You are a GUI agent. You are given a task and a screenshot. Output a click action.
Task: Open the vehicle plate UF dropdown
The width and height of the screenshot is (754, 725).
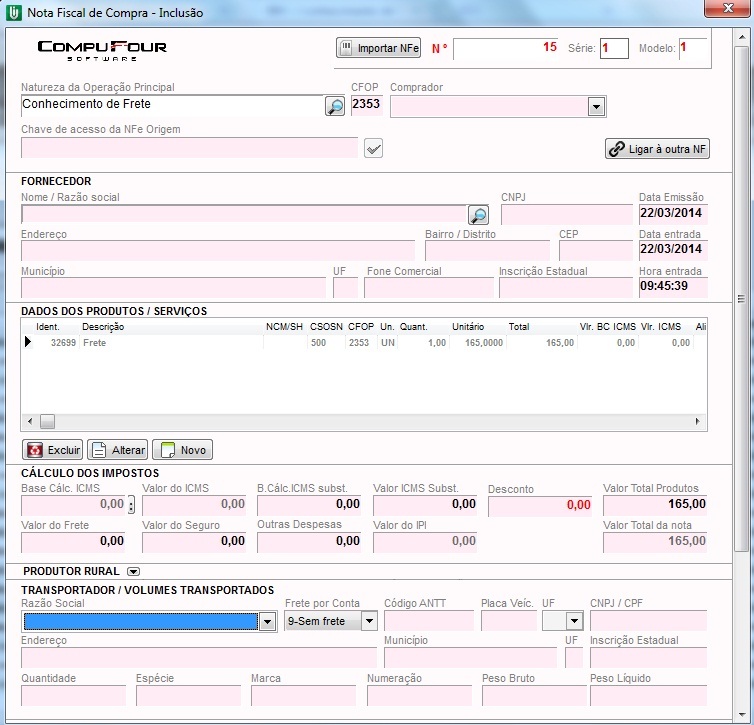pyautogui.click(x=574, y=622)
